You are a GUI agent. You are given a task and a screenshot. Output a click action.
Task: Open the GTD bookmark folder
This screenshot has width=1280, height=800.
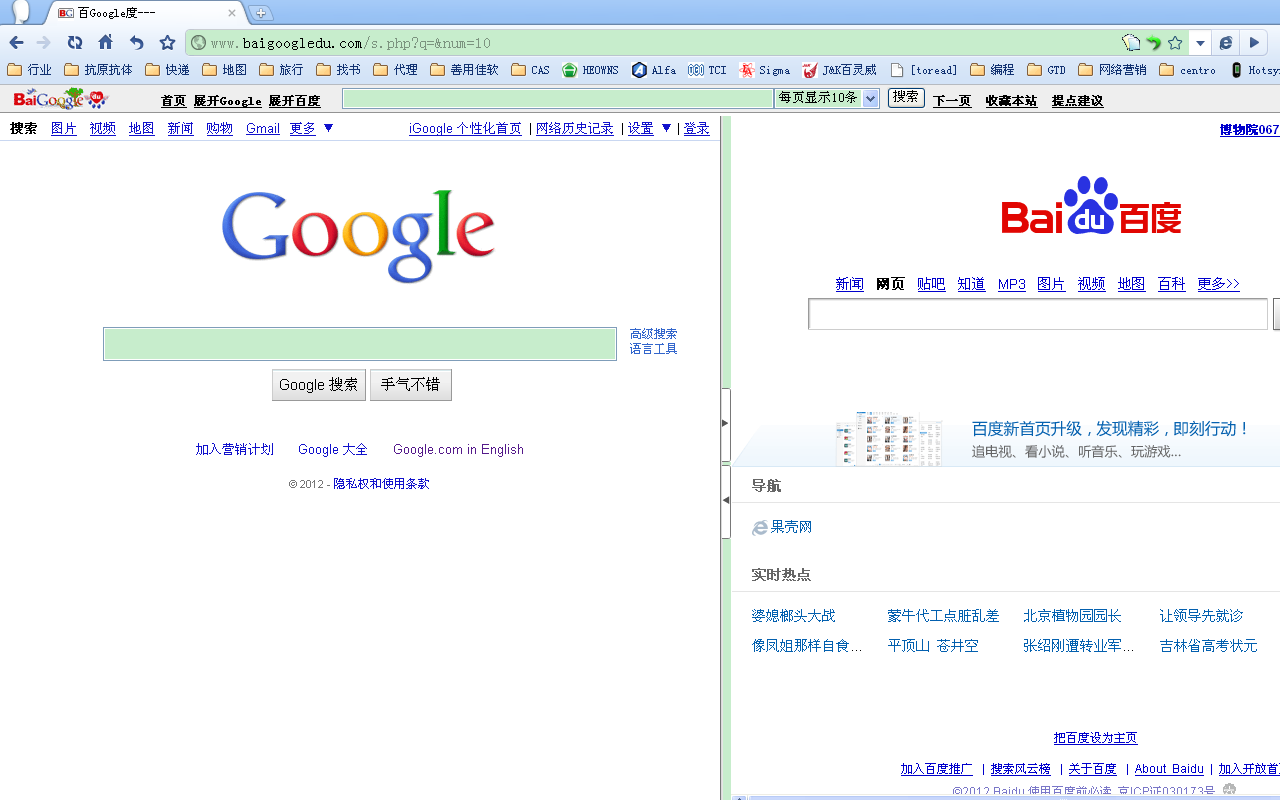pyautogui.click(x=1046, y=70)
